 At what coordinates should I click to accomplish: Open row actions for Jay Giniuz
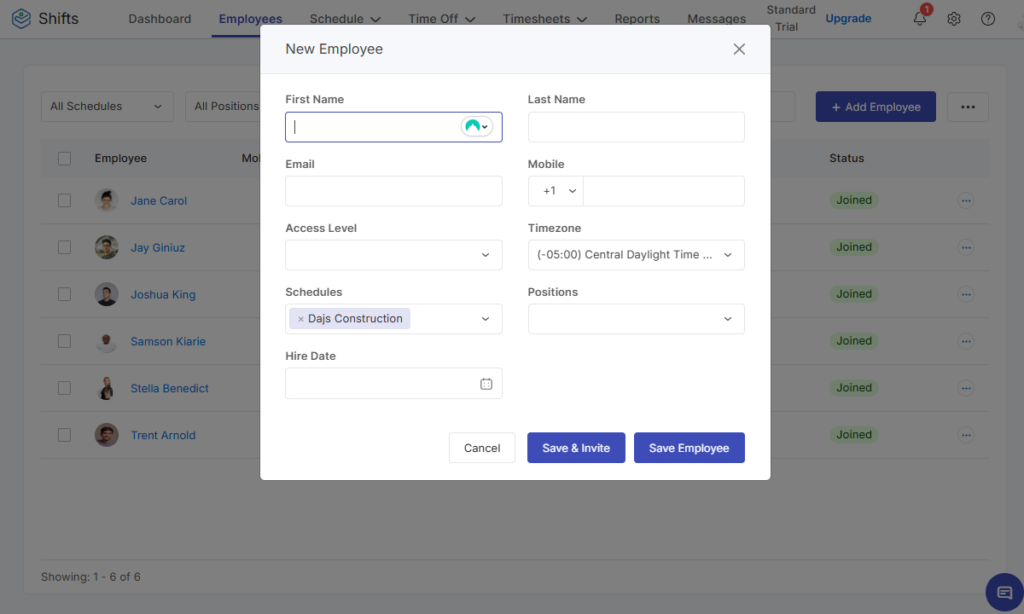click(x=965, y=248)
